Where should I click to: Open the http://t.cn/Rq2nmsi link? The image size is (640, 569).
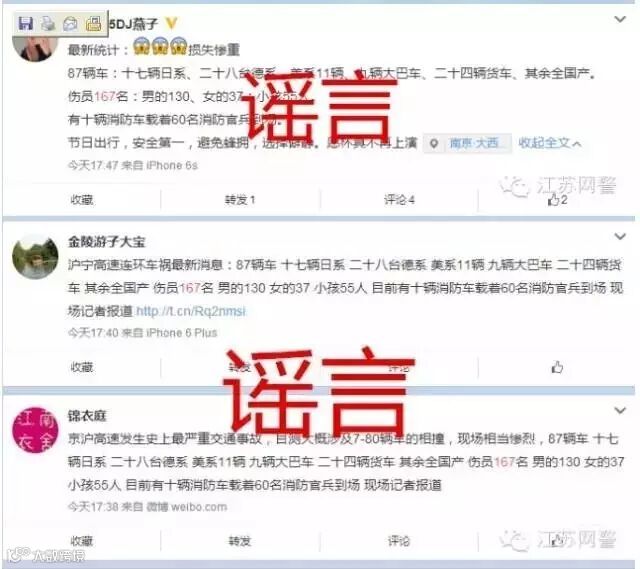[191, 311]
